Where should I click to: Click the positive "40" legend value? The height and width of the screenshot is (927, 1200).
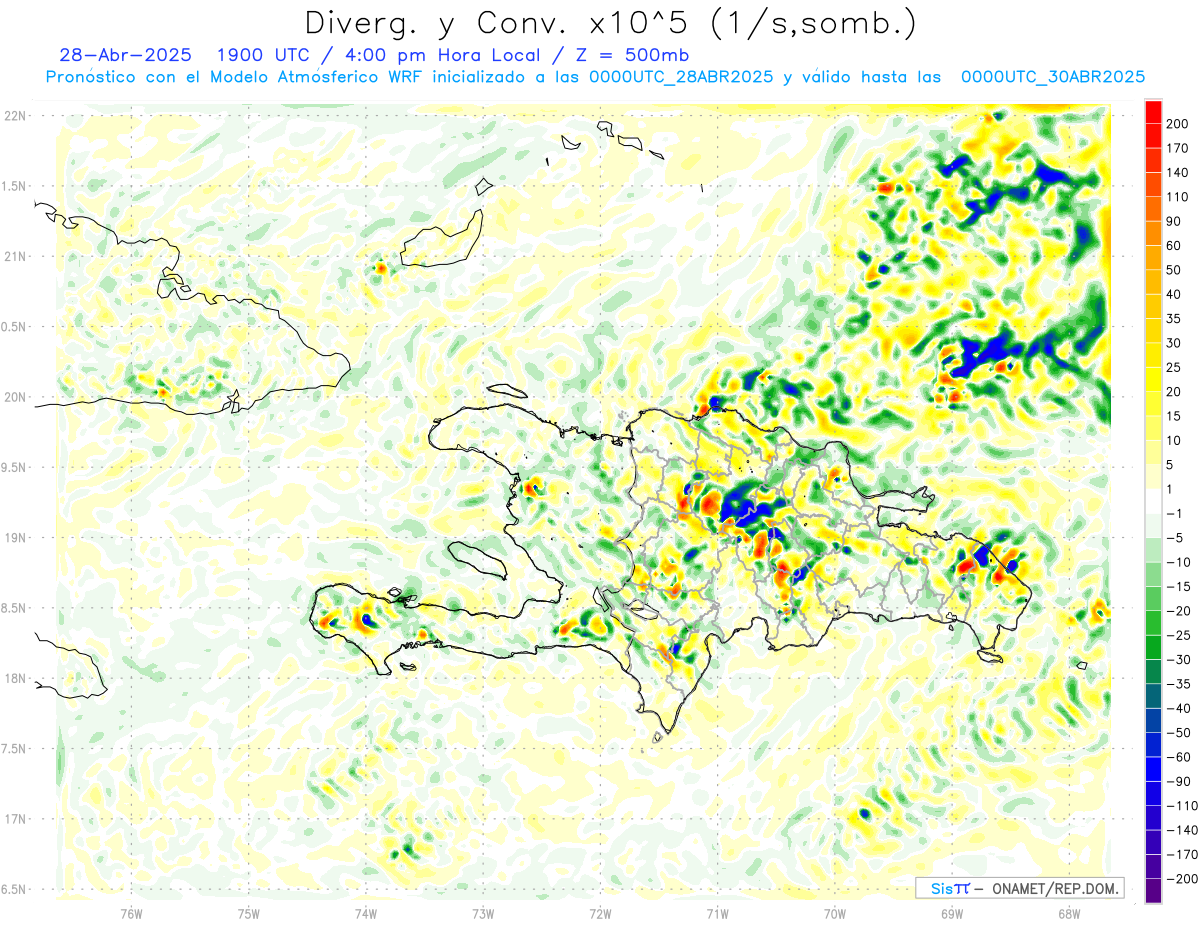click(x=1174, y=294)
